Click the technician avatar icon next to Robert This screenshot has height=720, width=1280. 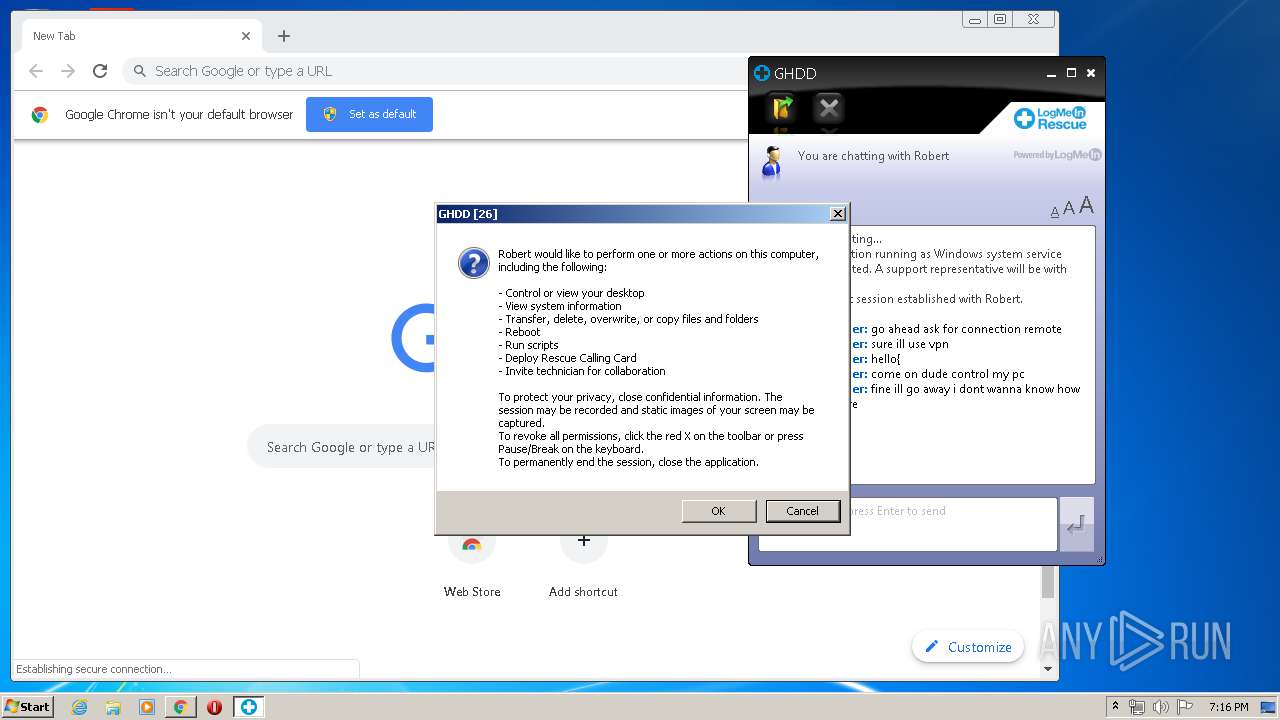click(x=771, y=161)
